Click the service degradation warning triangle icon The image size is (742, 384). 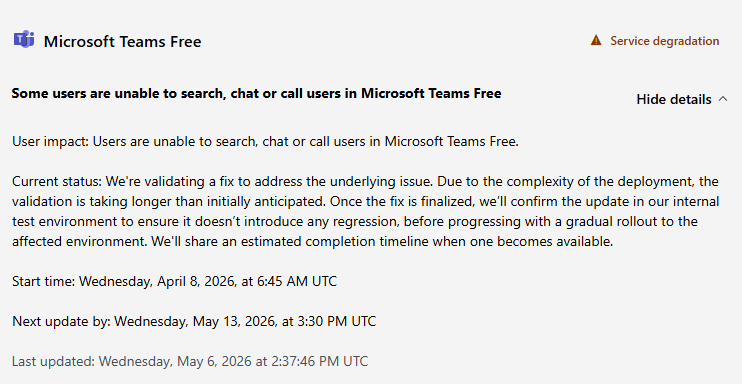tap(596, 40)
